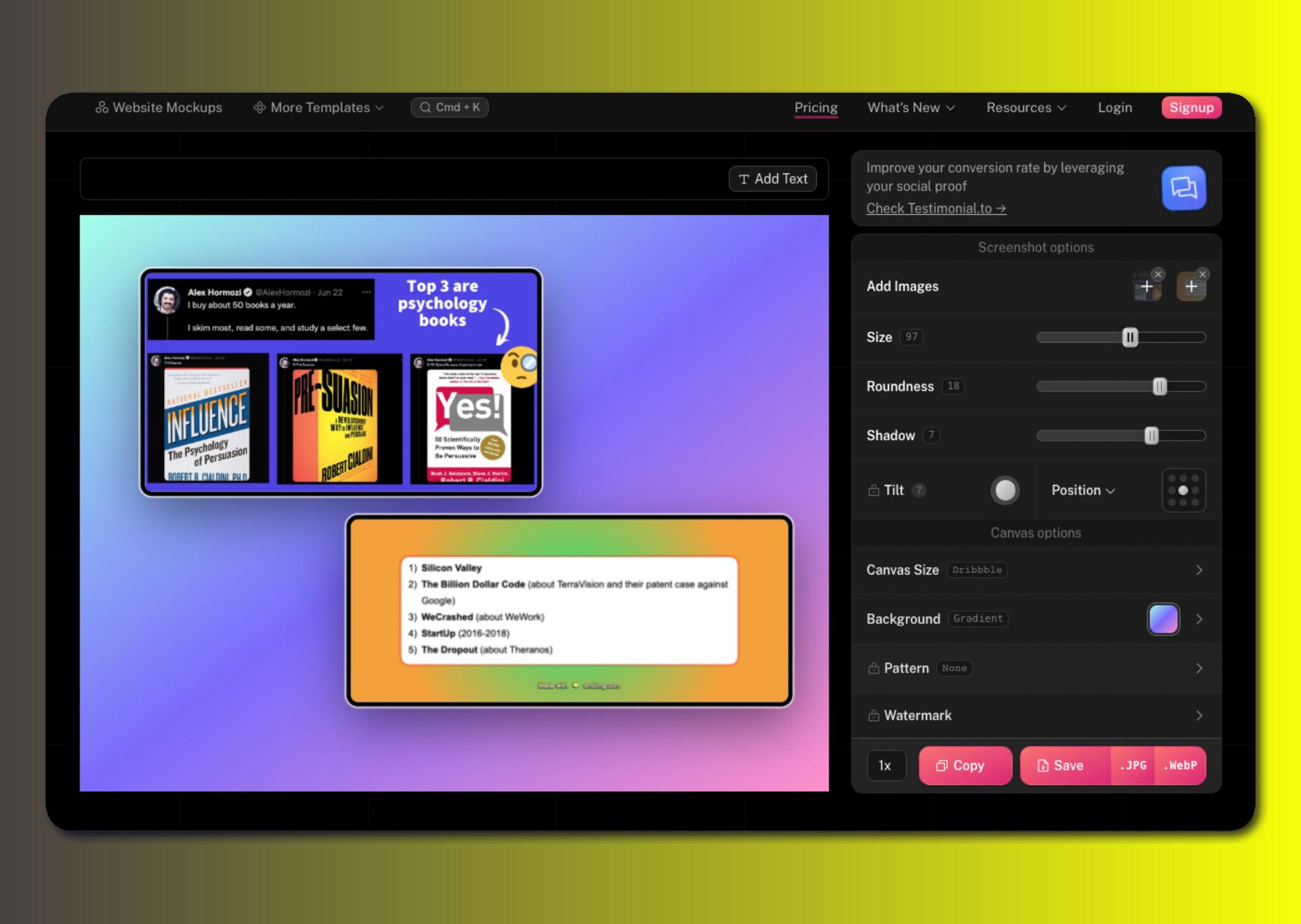Click the empty text bar beside Add Text

click(x=405, y=179)
